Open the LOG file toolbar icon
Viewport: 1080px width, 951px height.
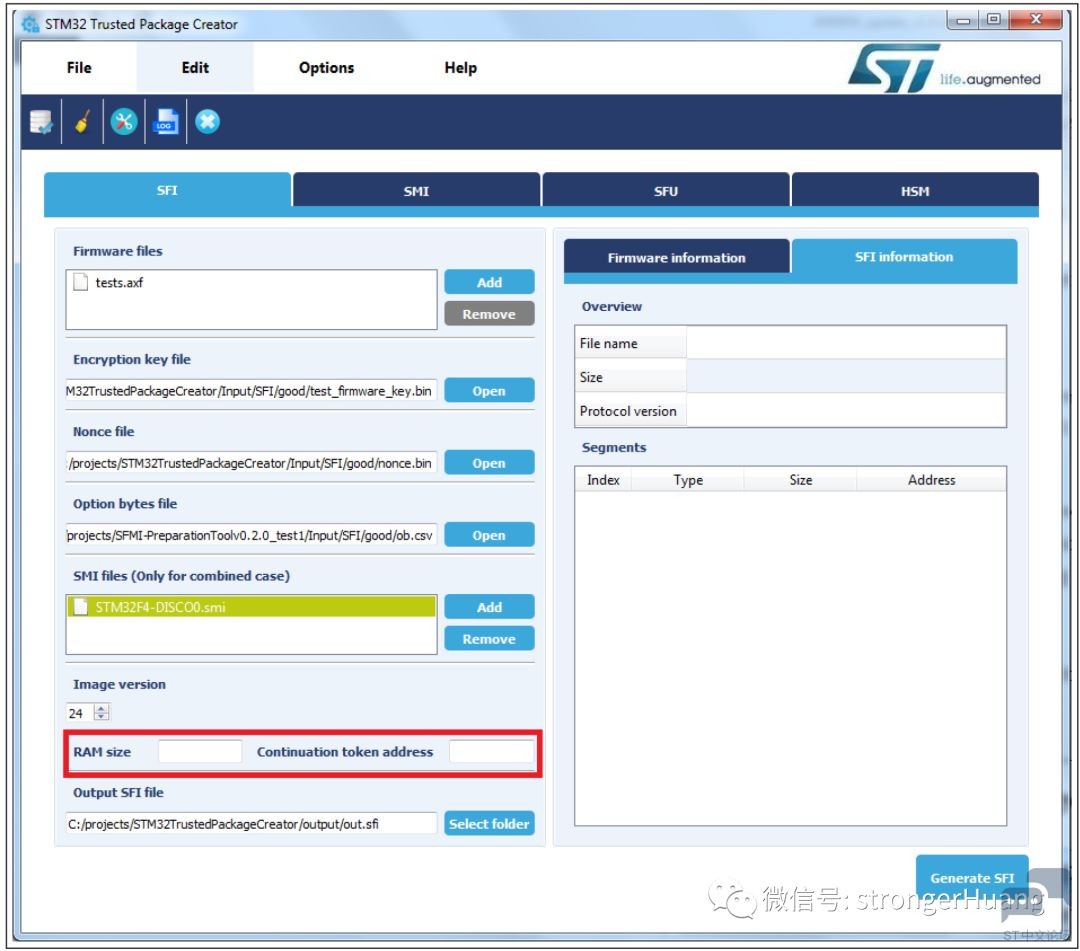(x=165, y=122)
